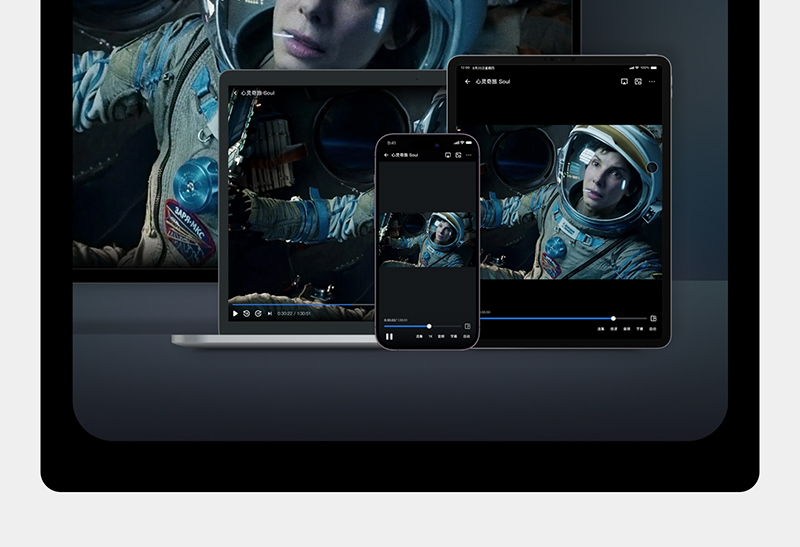
Task: Click the laptop title ending in Soul
Action: [x=258, y=93]
